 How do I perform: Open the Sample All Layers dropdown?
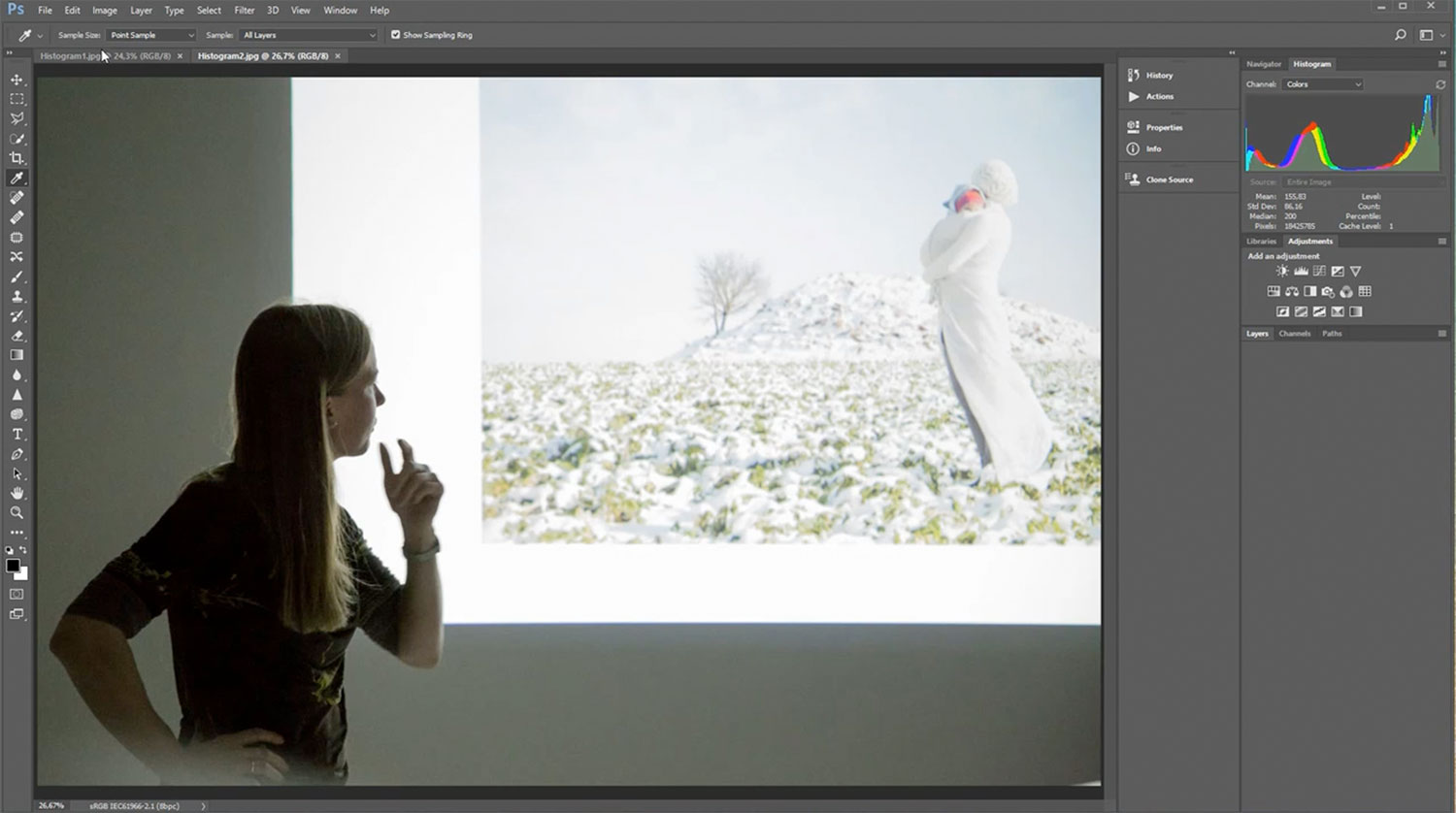pyautogui.click(x=308, y=35)
